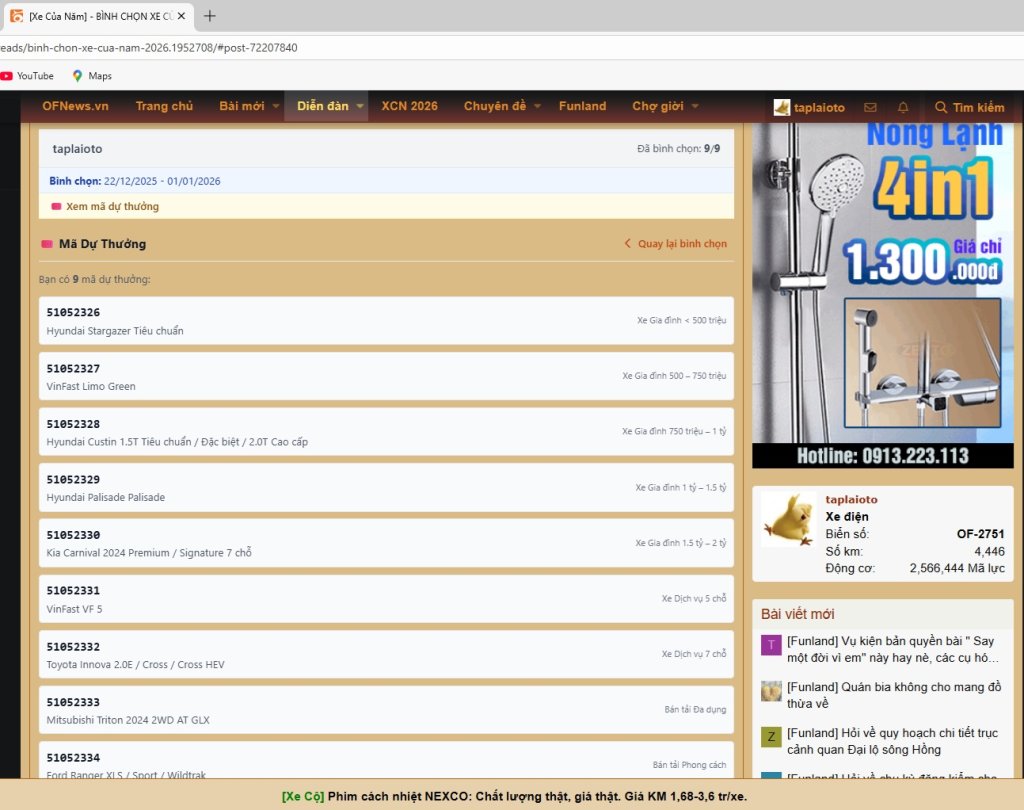Click the purple T avatar in Bài viết mới
This screenshot has height=810, width=1024.
pos(771,645)
